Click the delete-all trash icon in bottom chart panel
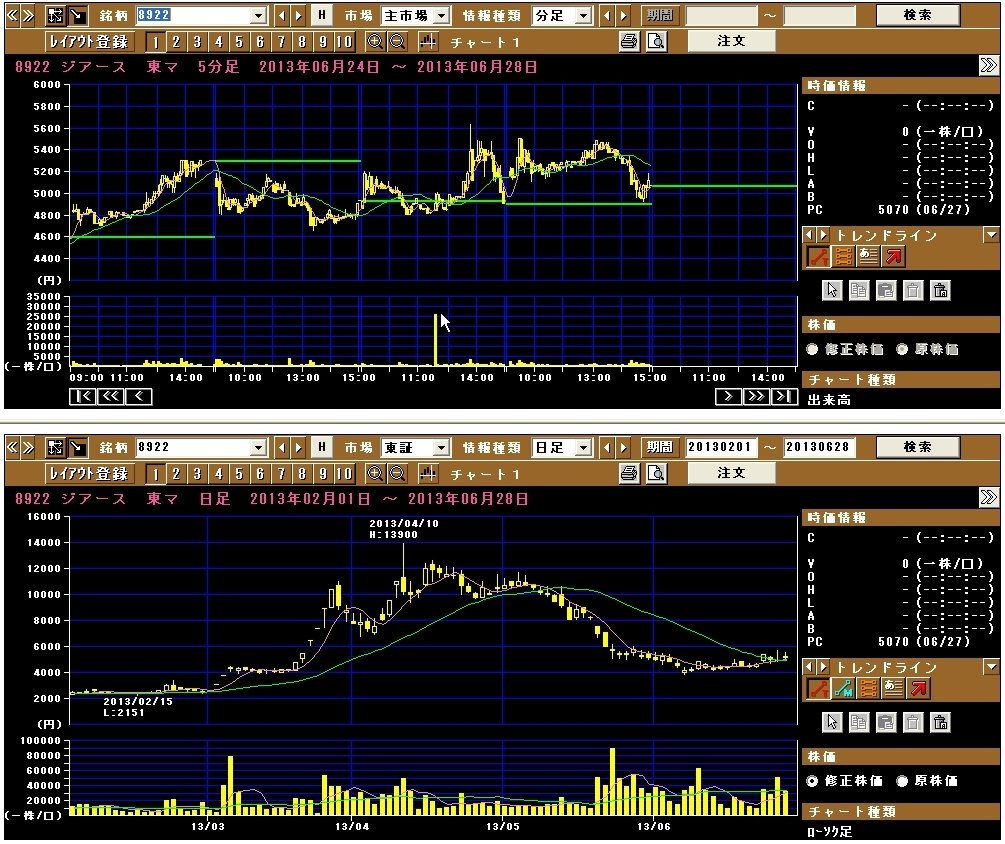Image resolution: width=1005 pixels, height=844 pixels. (x=939, y=722)
